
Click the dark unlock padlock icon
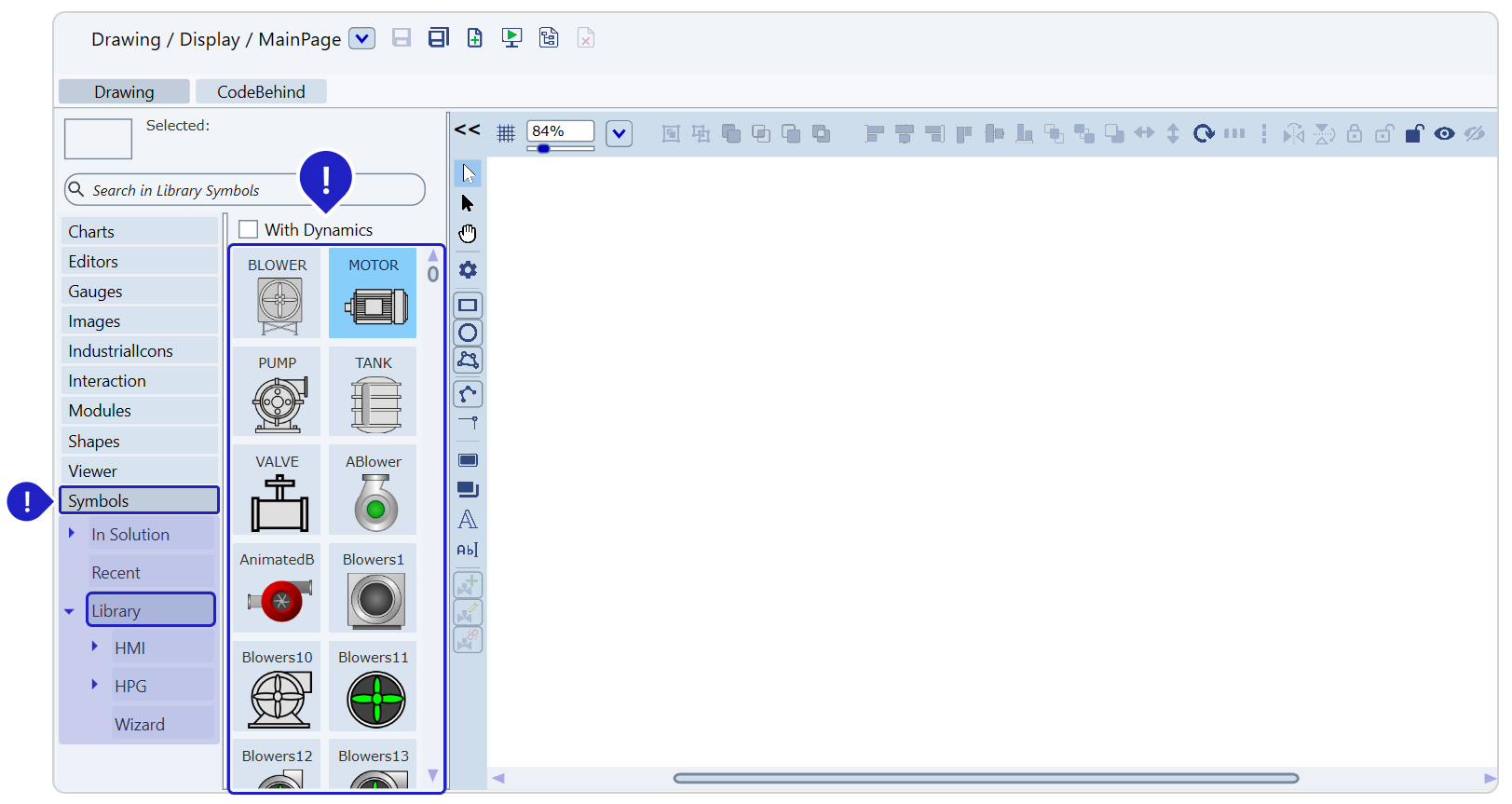pos(1413,133)
